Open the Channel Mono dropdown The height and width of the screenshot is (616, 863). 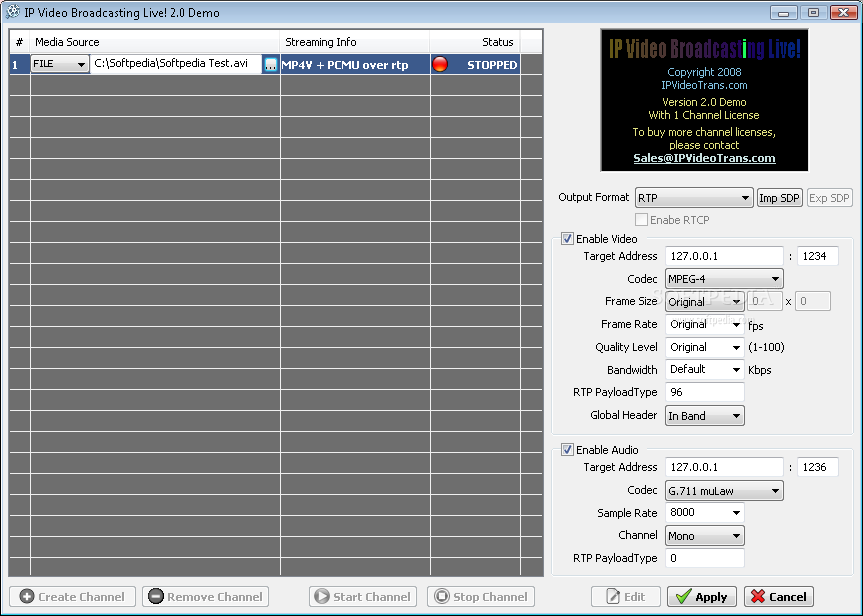pos(704,536)
